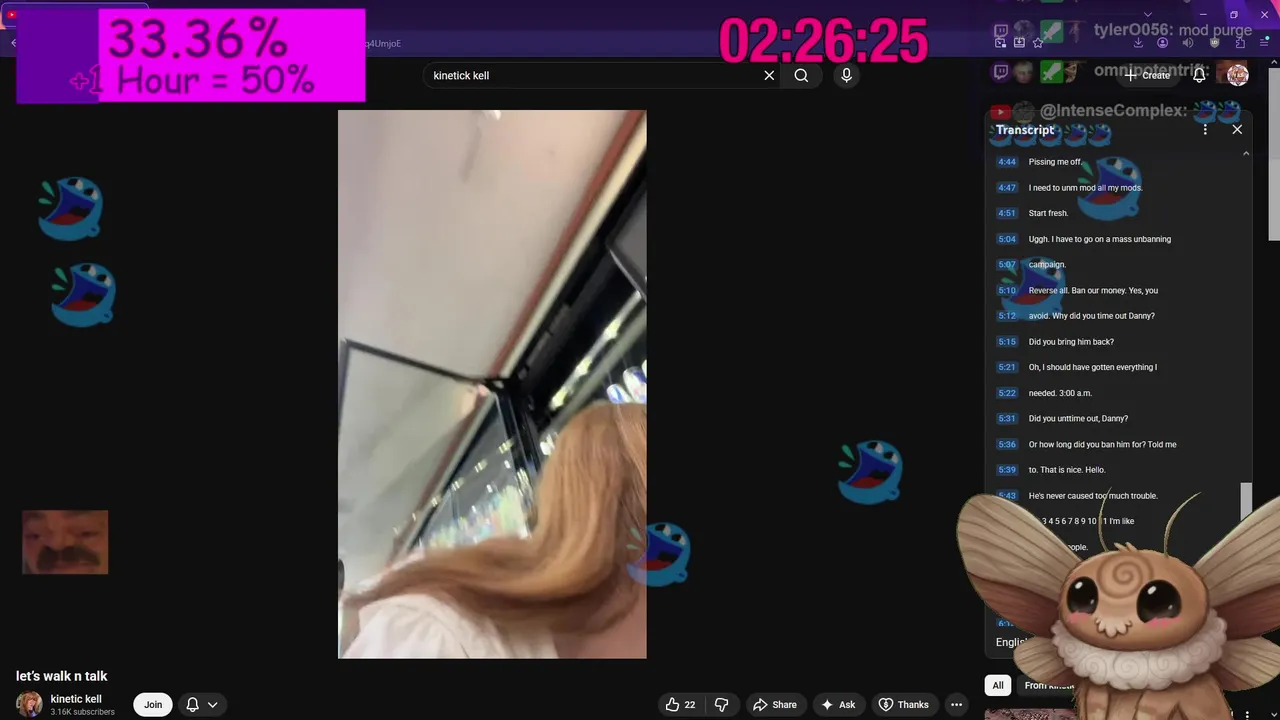Select transcript line 'Or how long did you ban him for? Told me'
The width and height of the screenshot is (1280, 720).
[x=1103, y=444]
